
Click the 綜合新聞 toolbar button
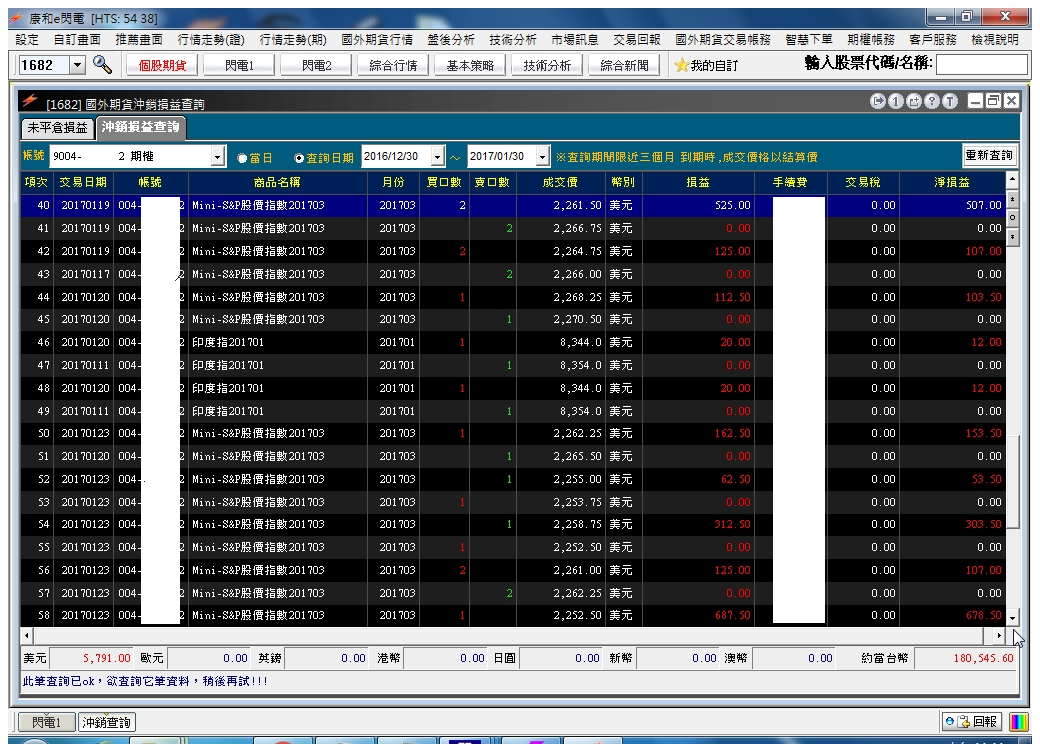tap(624, 65)
